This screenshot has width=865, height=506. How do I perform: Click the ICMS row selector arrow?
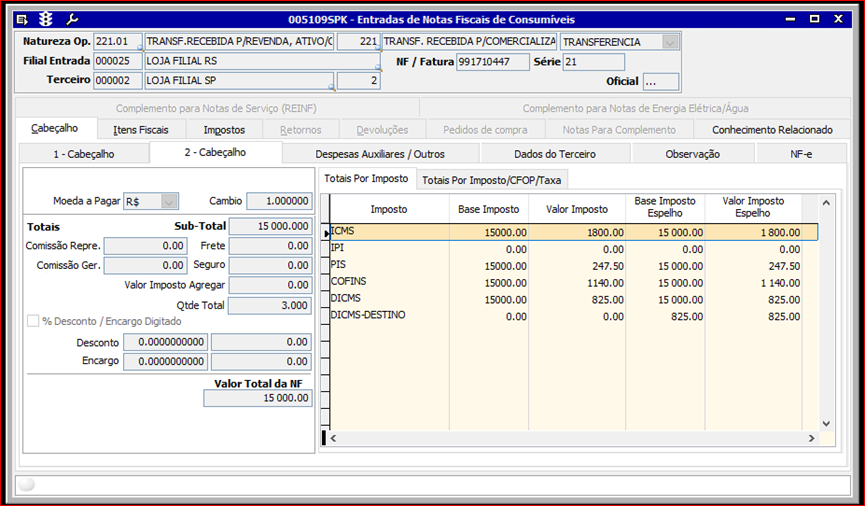(x=326, y=233)
